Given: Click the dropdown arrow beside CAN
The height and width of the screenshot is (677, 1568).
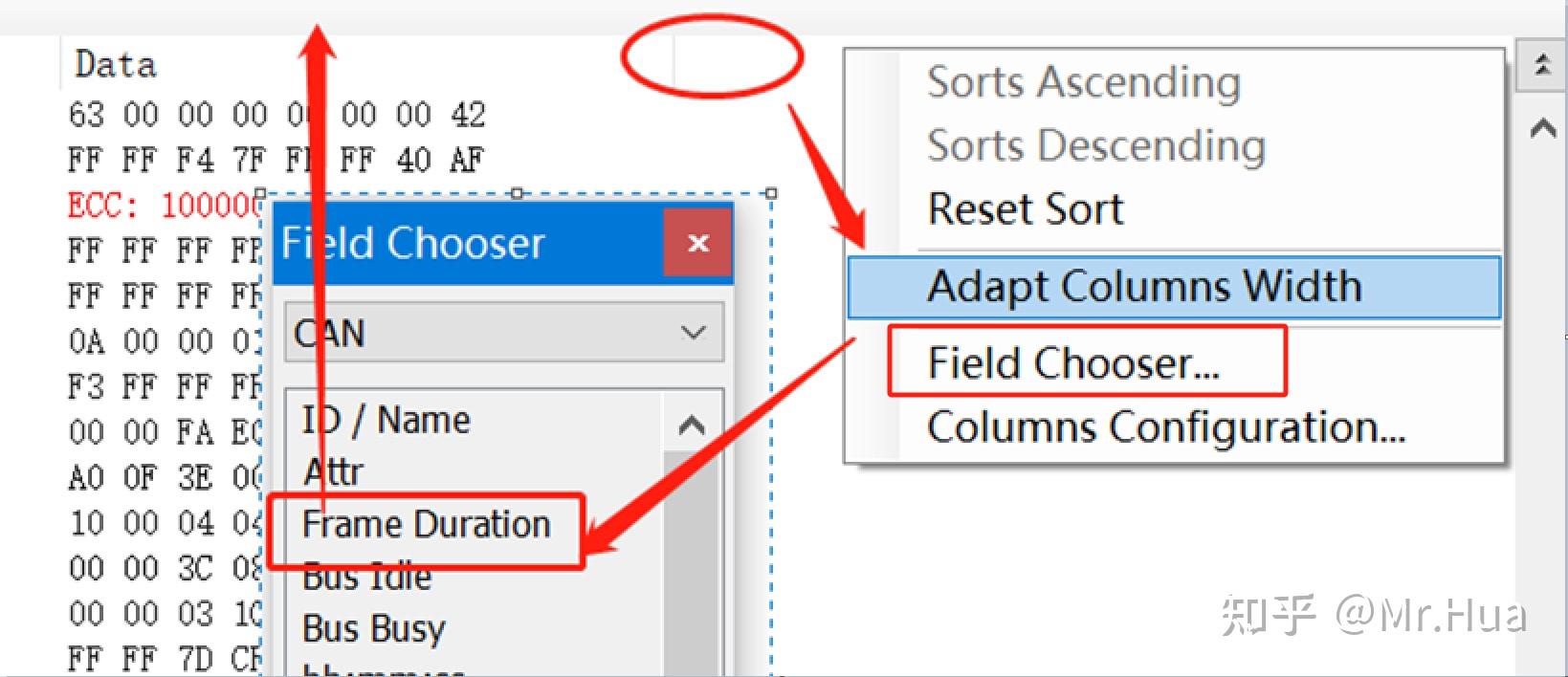Looking at the screenshot, I should click(693, 333).
